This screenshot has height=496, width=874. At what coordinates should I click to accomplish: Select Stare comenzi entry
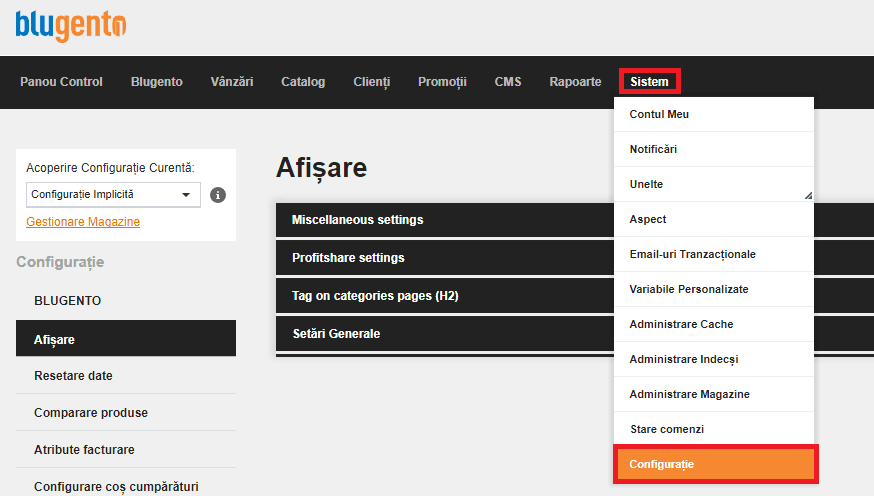point(714,429)
